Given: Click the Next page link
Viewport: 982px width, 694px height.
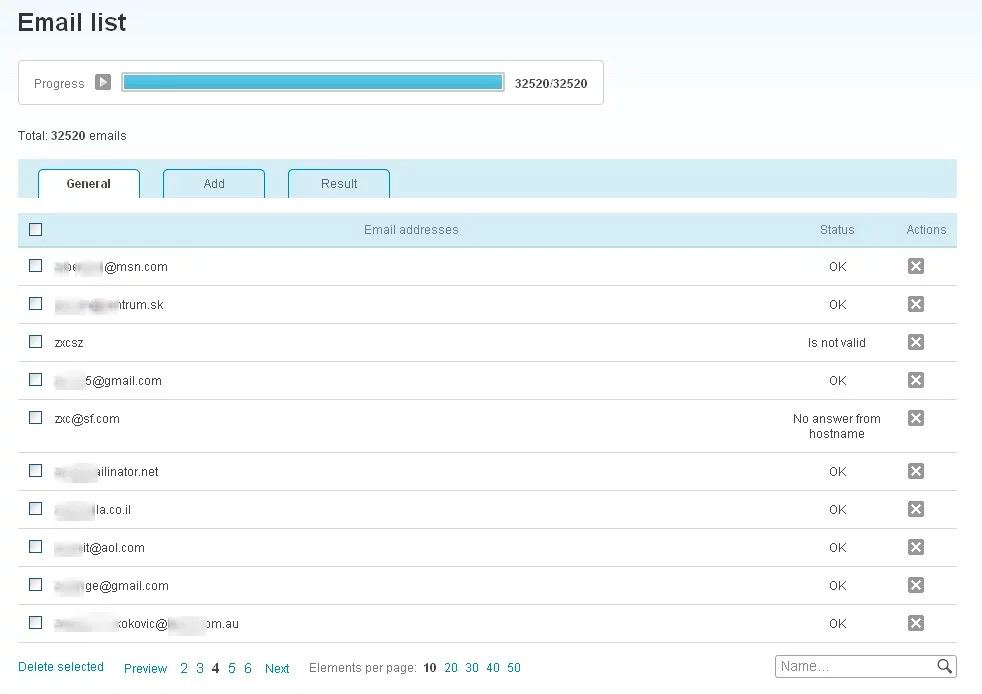Looking at the screenshot, I should 277,668.
